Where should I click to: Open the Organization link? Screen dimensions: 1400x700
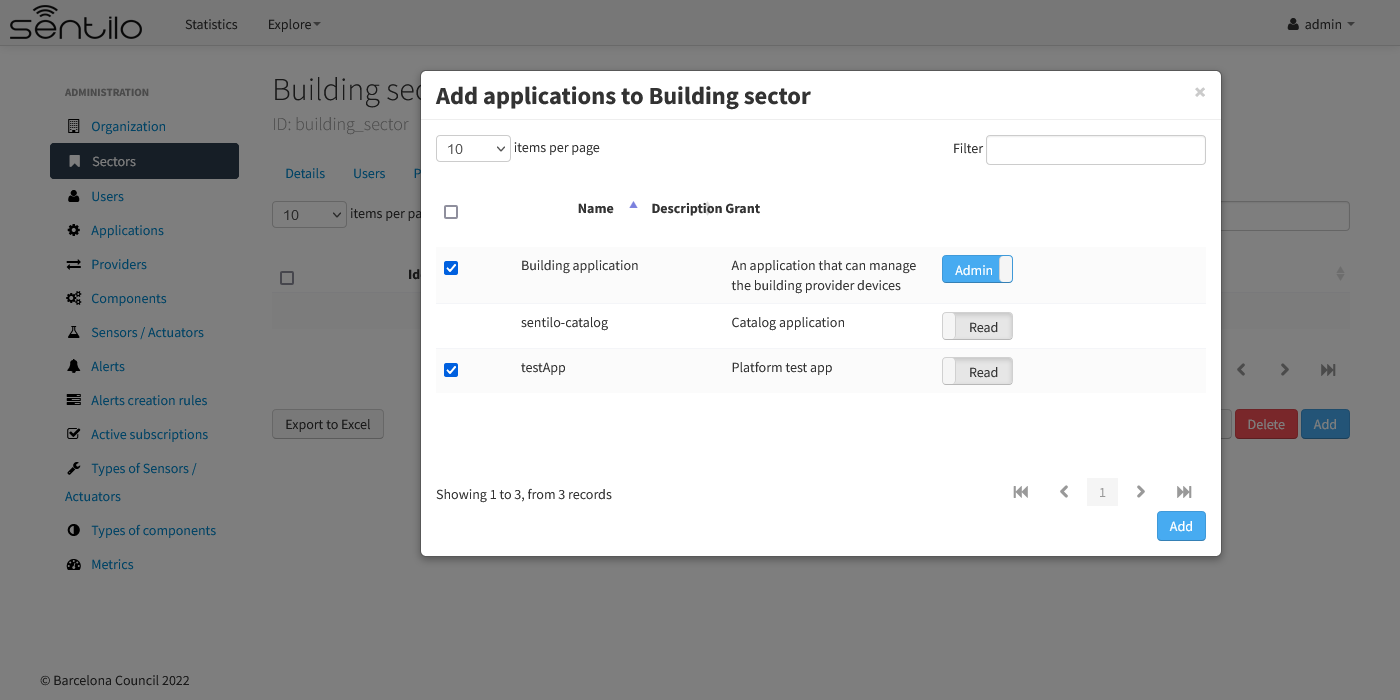(x=128, y=126)
